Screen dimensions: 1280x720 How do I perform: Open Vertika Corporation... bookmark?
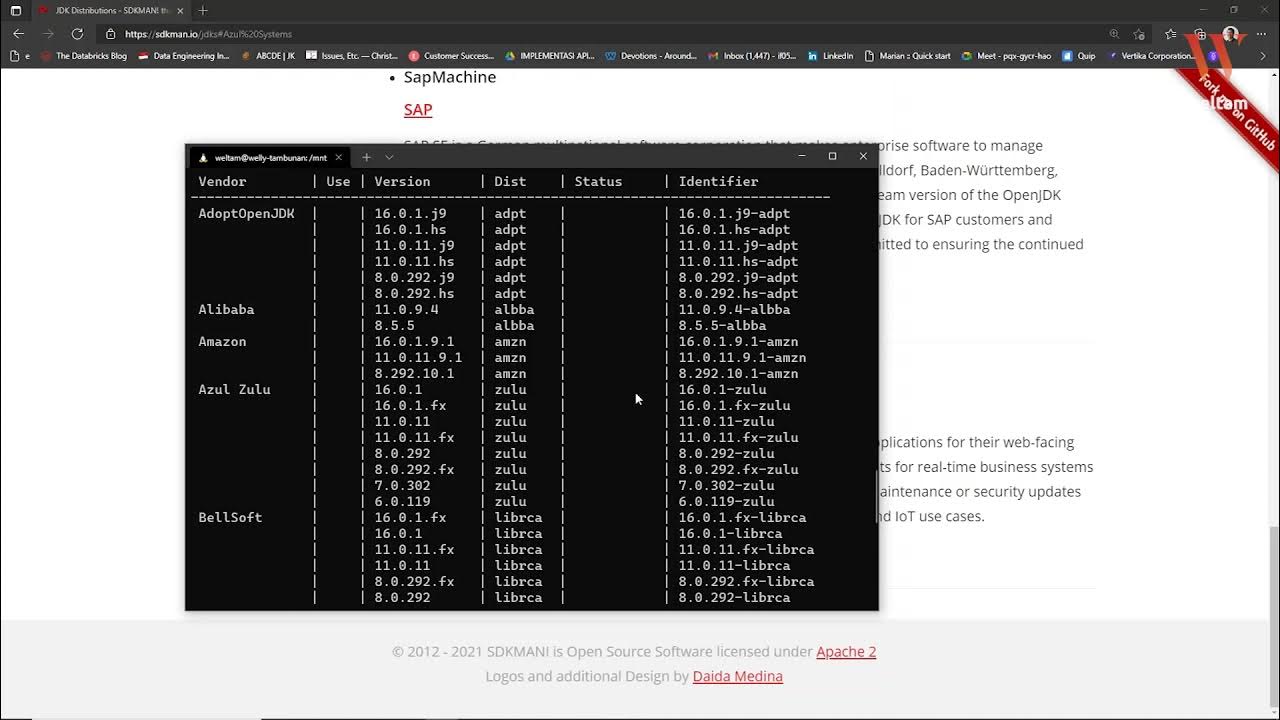1150,56
